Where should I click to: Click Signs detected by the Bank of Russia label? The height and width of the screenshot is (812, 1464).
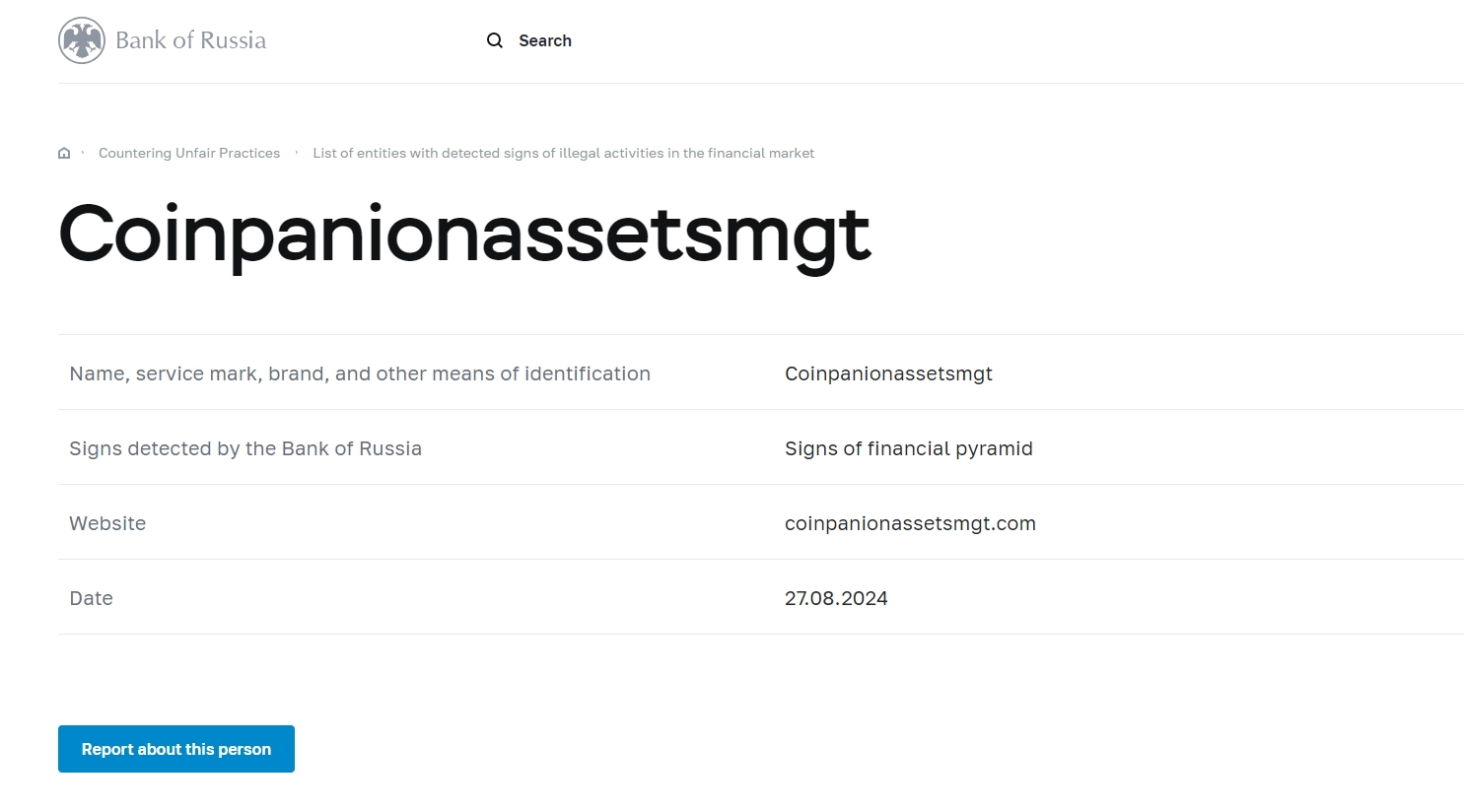click(245, 448)
